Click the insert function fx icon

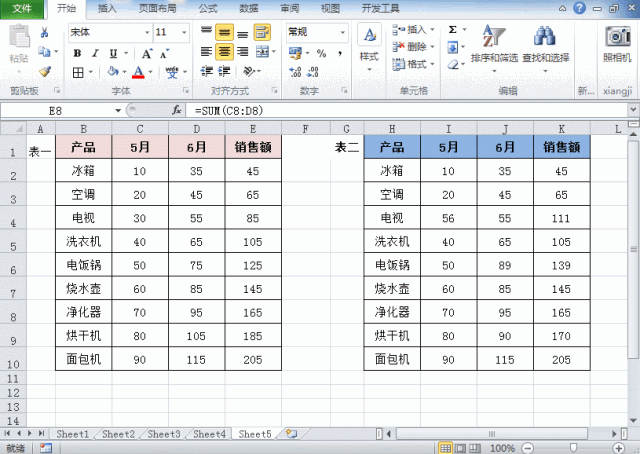(177, 109)
